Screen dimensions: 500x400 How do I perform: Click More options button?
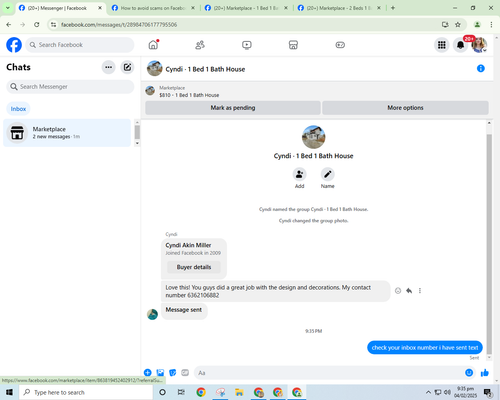(405, 108)
